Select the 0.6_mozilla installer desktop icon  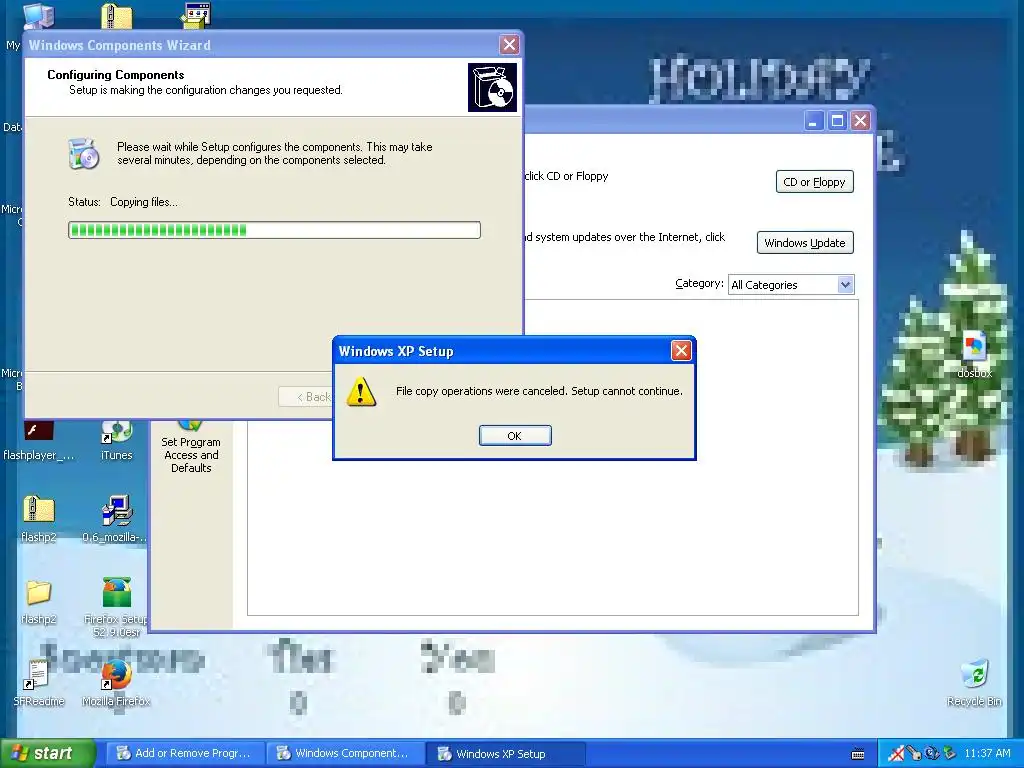[x=116, y=519]
